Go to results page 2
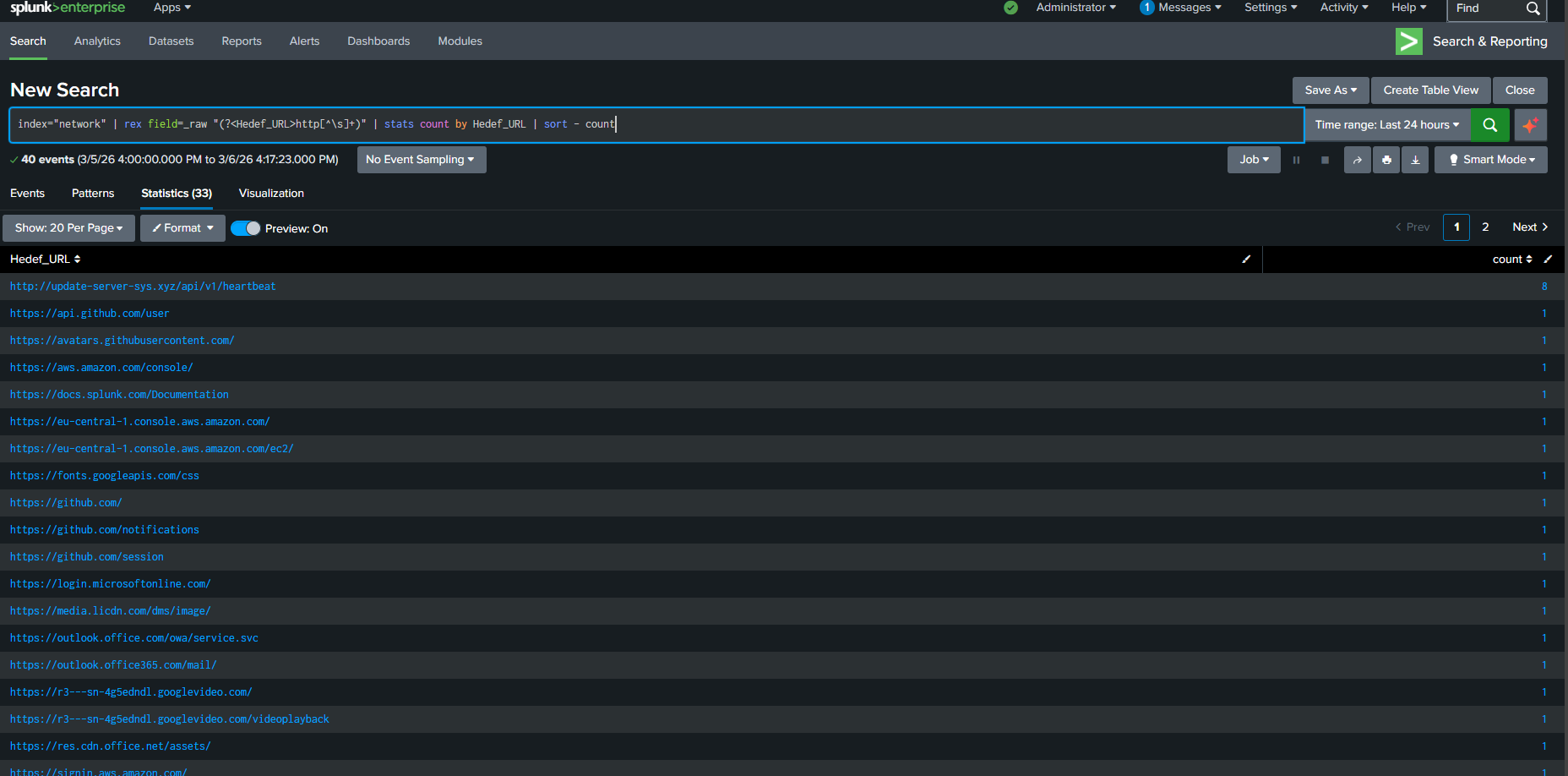Image resolution: width=1568 pixels, height=776 pixels. (1485, 227)
